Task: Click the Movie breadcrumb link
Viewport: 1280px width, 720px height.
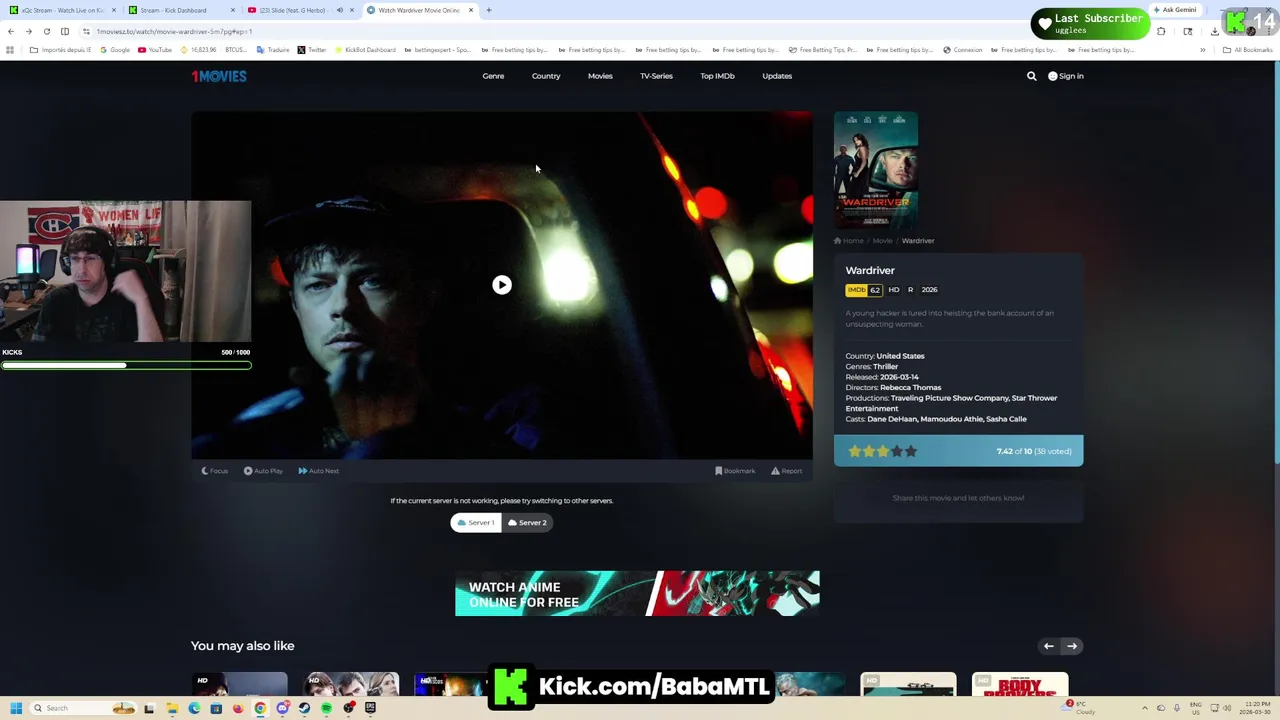Action: (x=882, y=241)
